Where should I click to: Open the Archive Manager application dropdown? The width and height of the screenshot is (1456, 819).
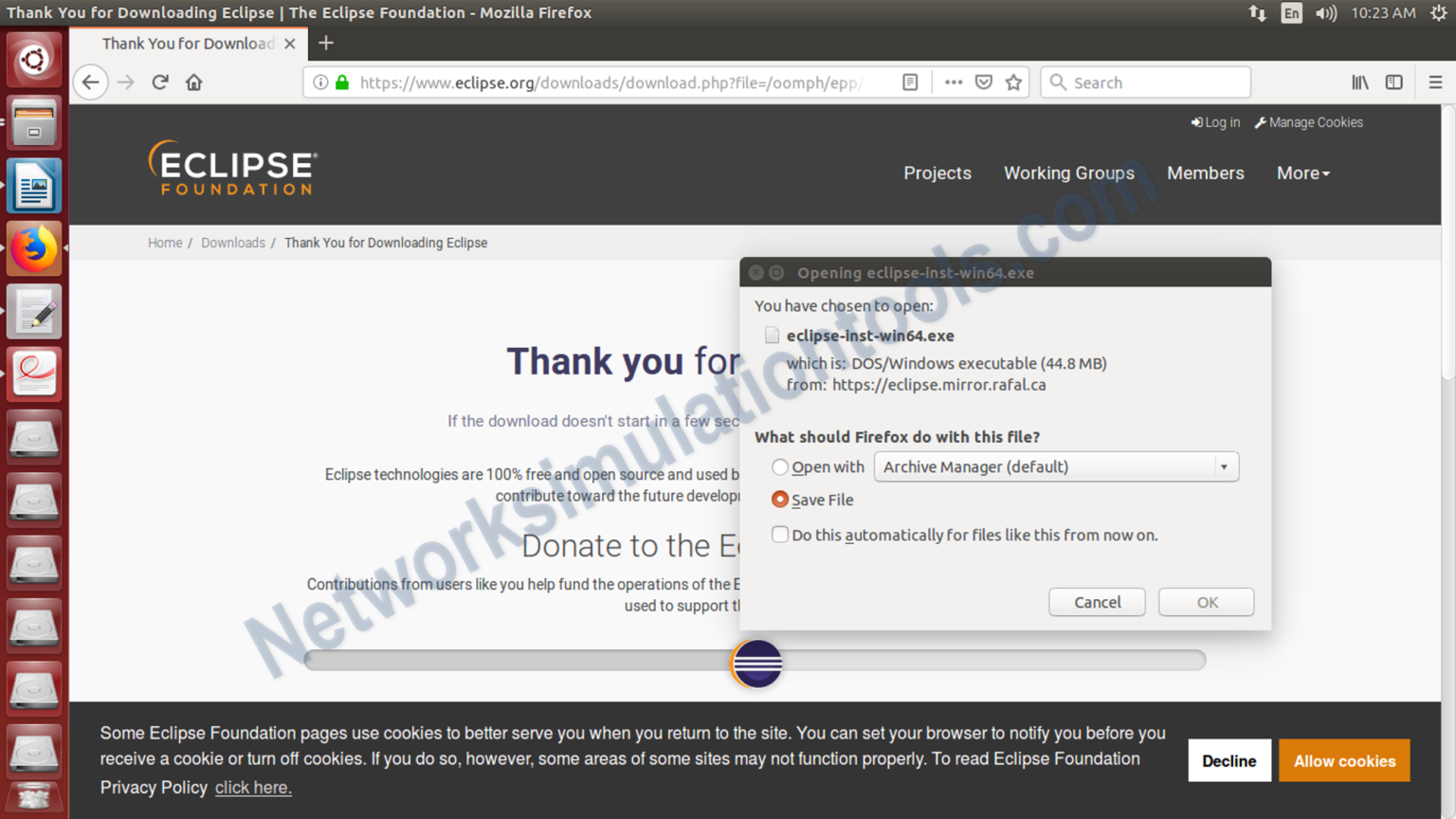pos(1222,466)
